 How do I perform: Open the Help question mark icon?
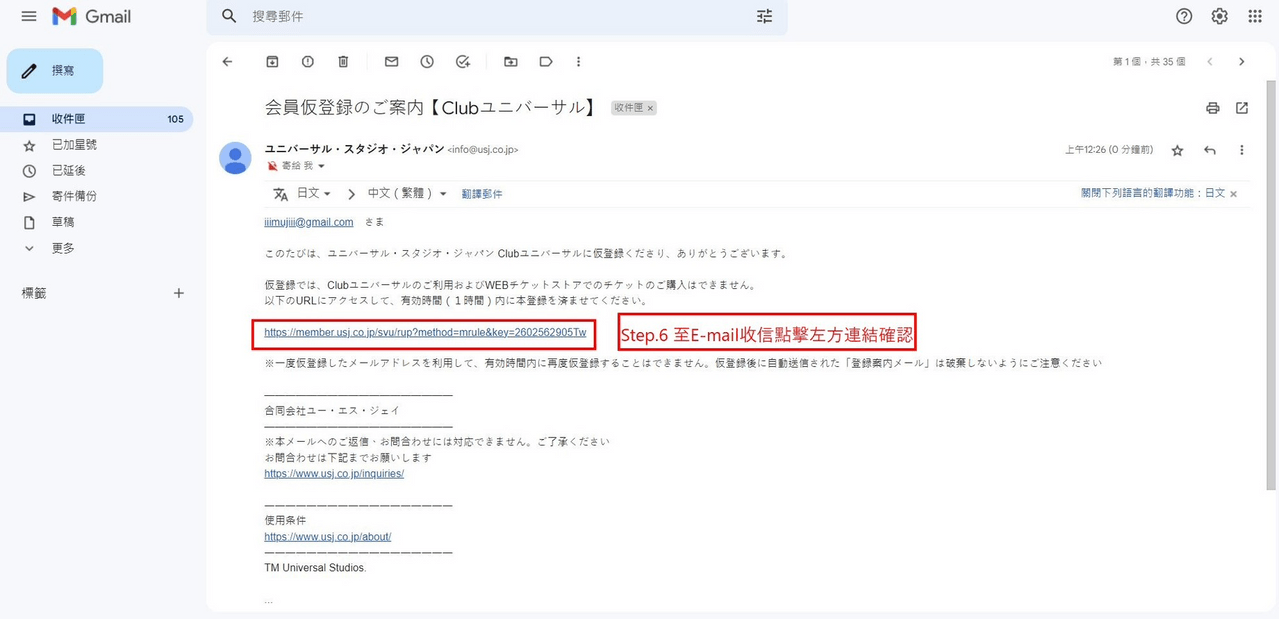pos(1184,16)
